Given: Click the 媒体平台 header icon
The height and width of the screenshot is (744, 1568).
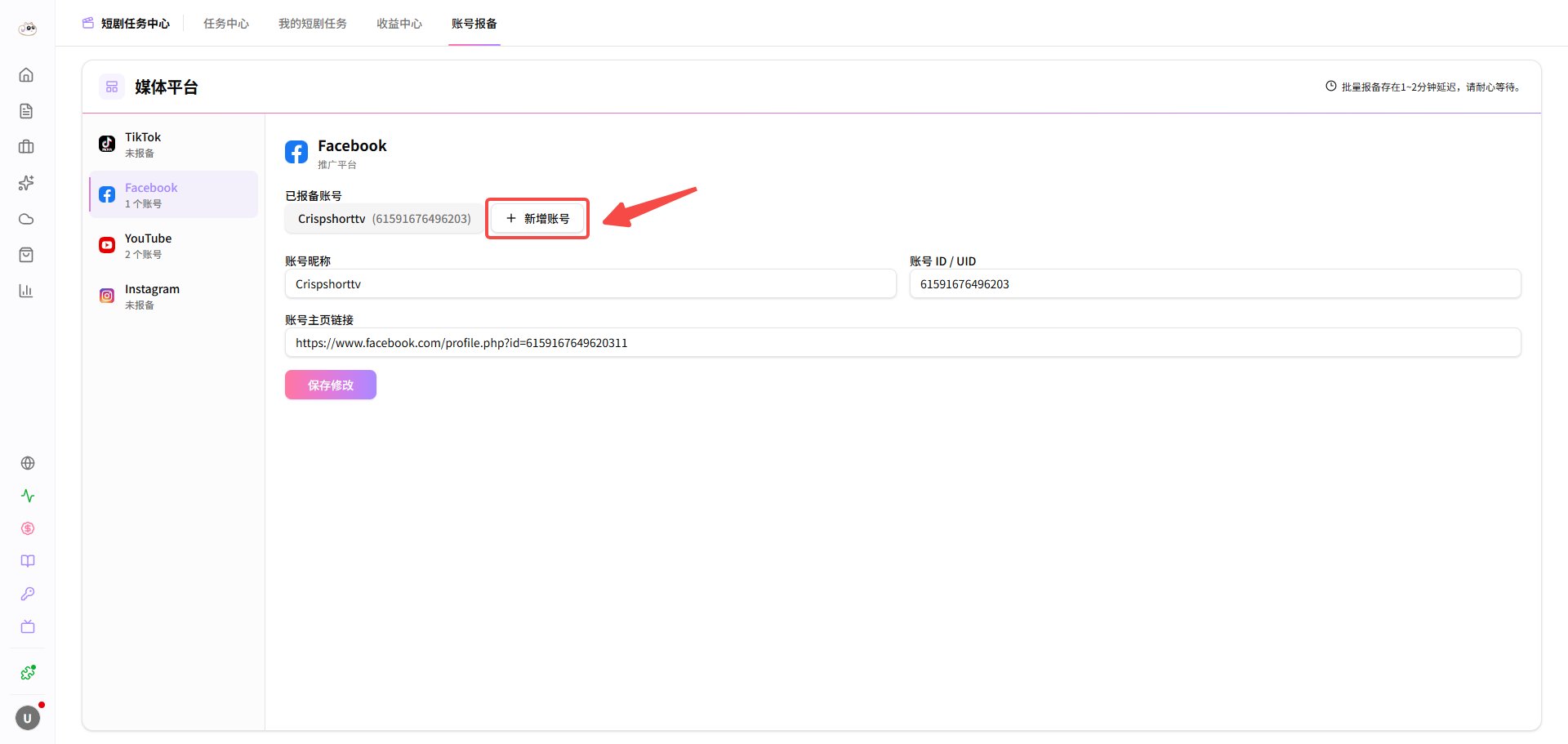Looking at the screenshot, I should click(x=112, y=87).
